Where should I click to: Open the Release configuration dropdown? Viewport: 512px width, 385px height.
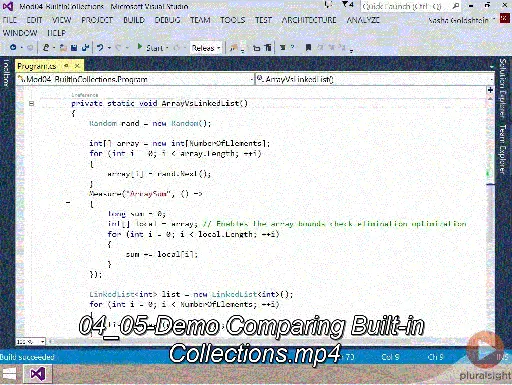[206, 48]
